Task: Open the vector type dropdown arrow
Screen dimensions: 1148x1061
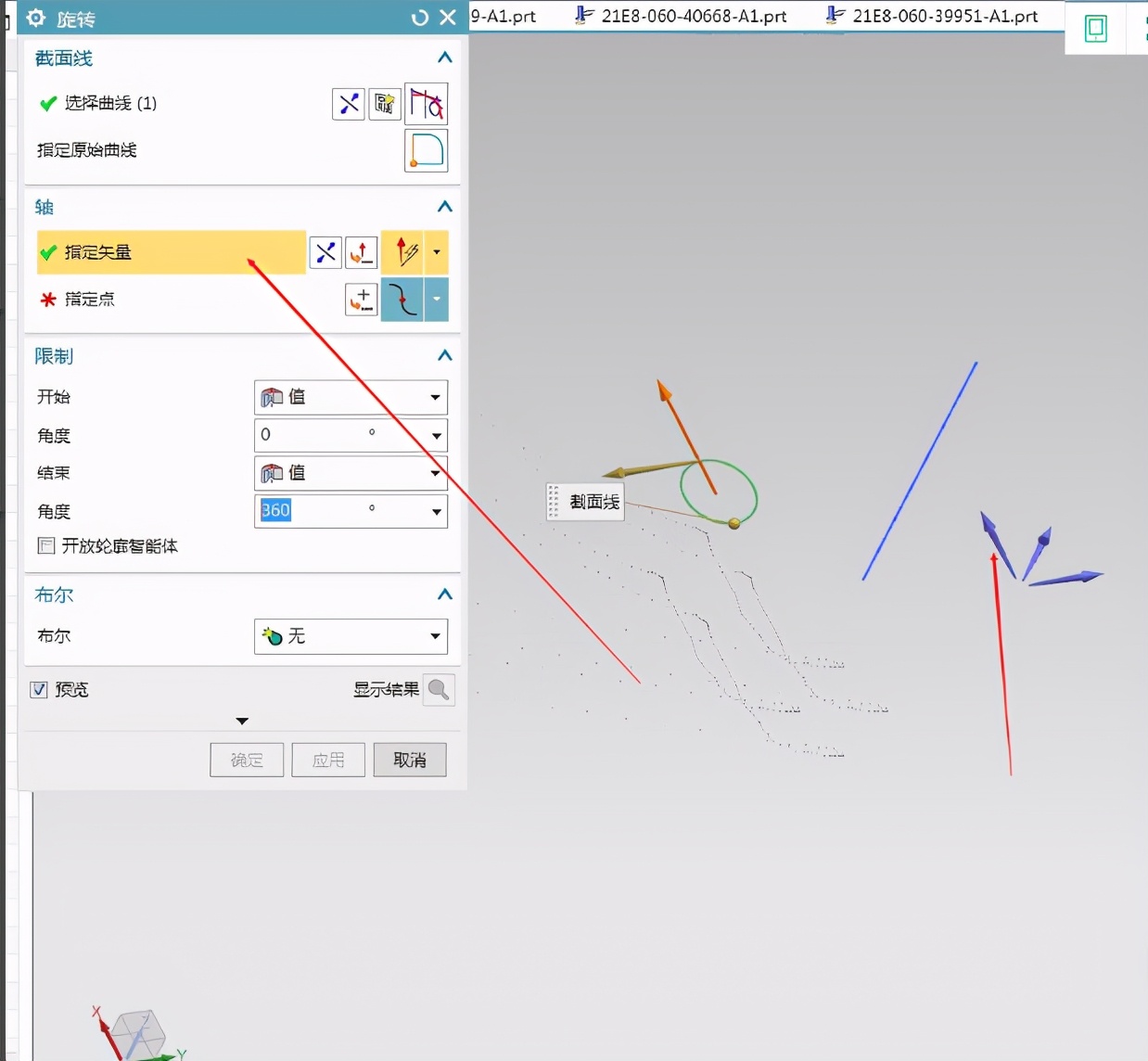Action: (x=436, y=252)
